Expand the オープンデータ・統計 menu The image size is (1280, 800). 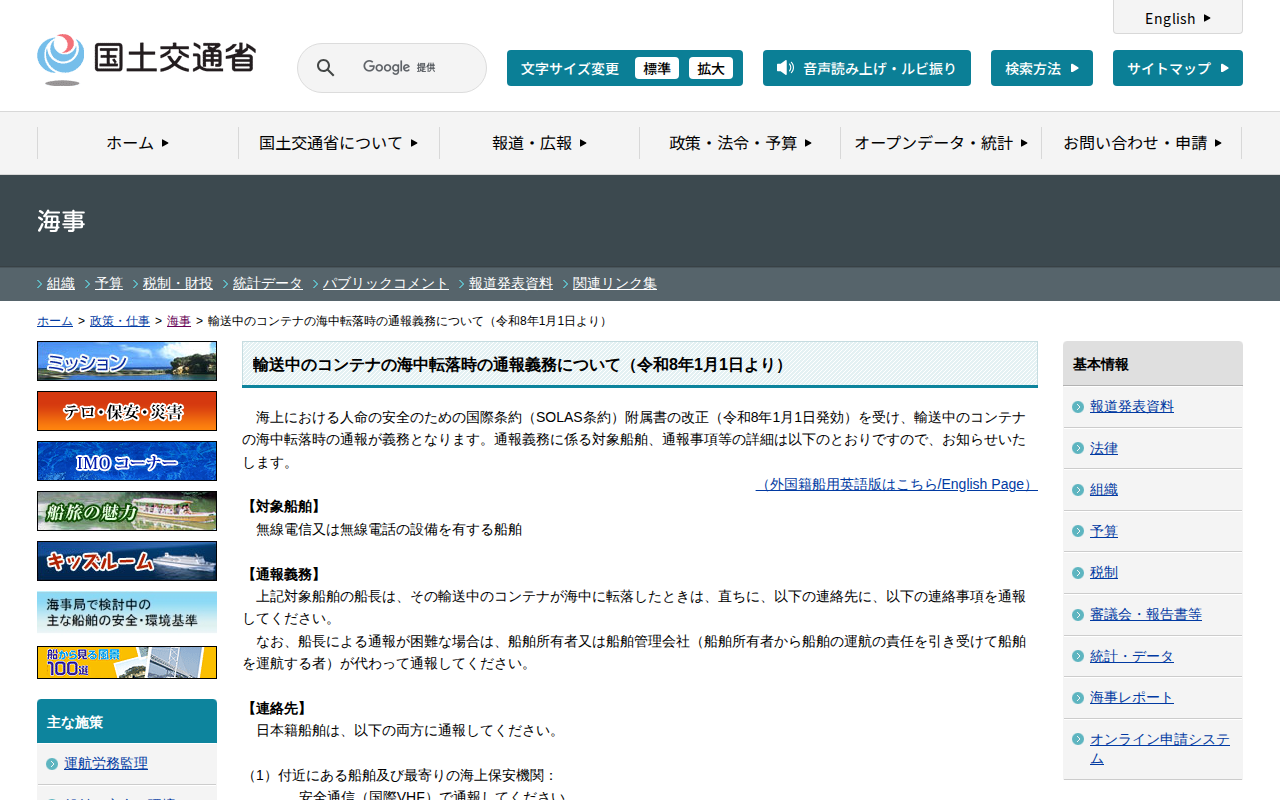pos(941,143)
